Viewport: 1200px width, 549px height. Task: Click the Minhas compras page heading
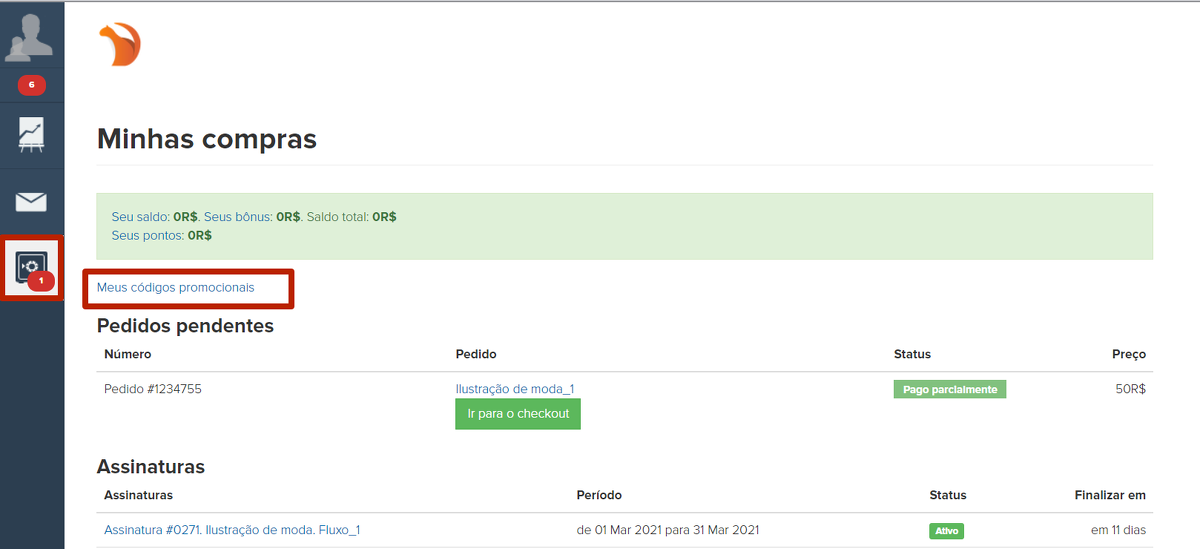[206, 139]
